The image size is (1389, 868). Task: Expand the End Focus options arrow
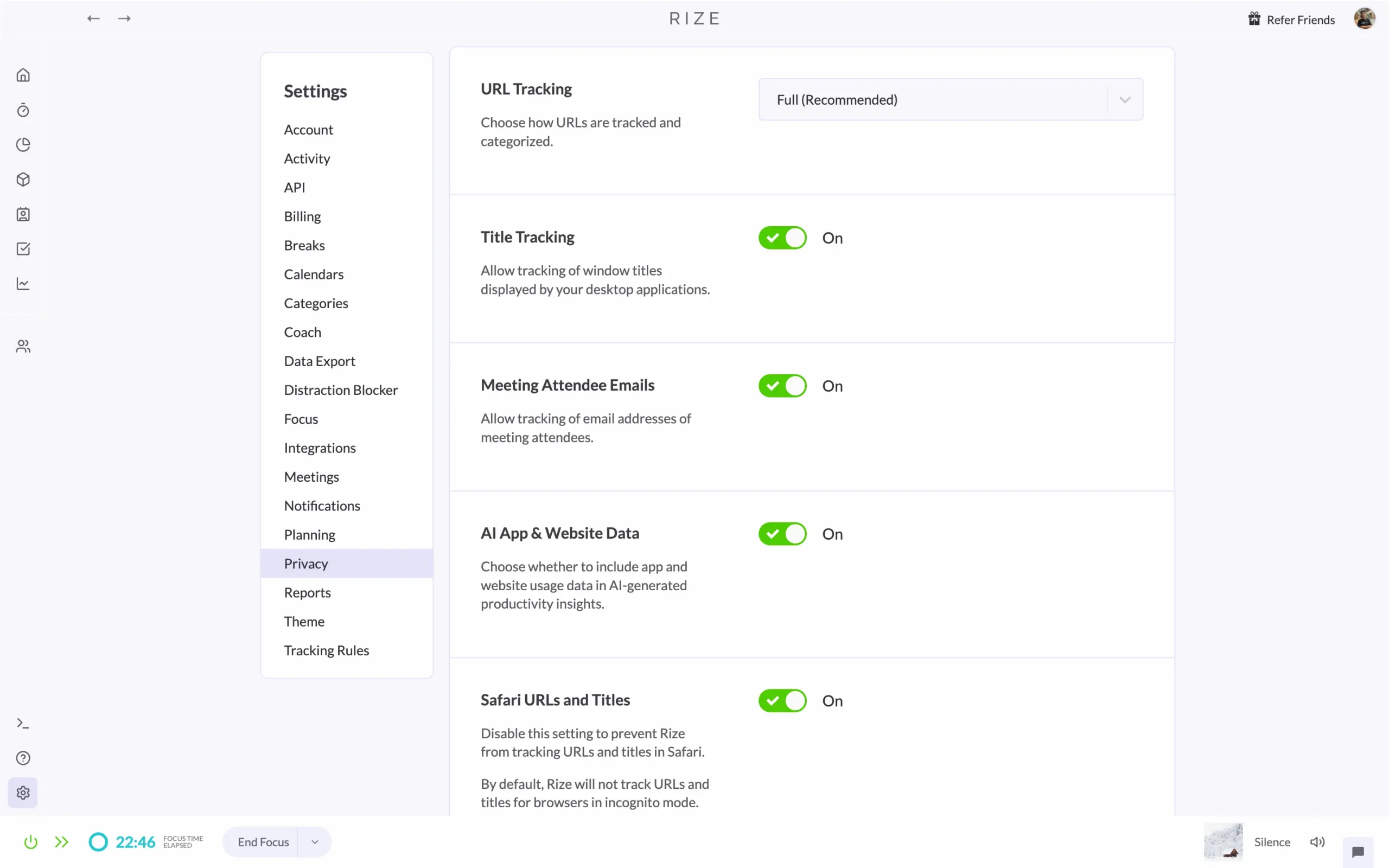point(315,841)
